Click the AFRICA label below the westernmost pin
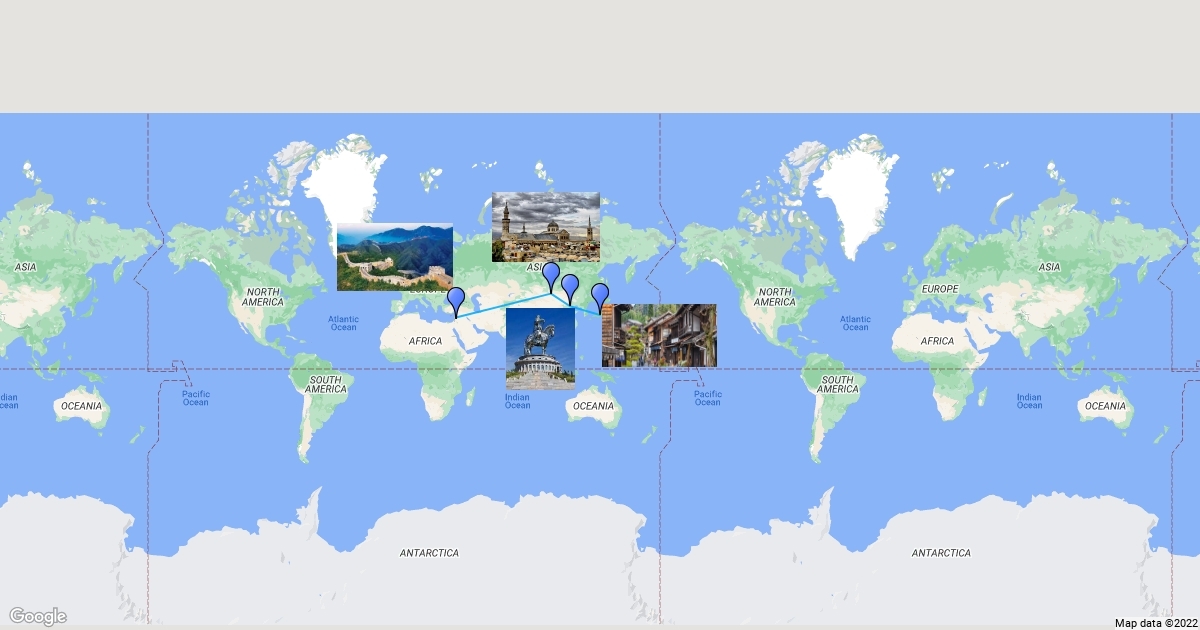The image size is (1200, 630). click(x=425, y=341)
